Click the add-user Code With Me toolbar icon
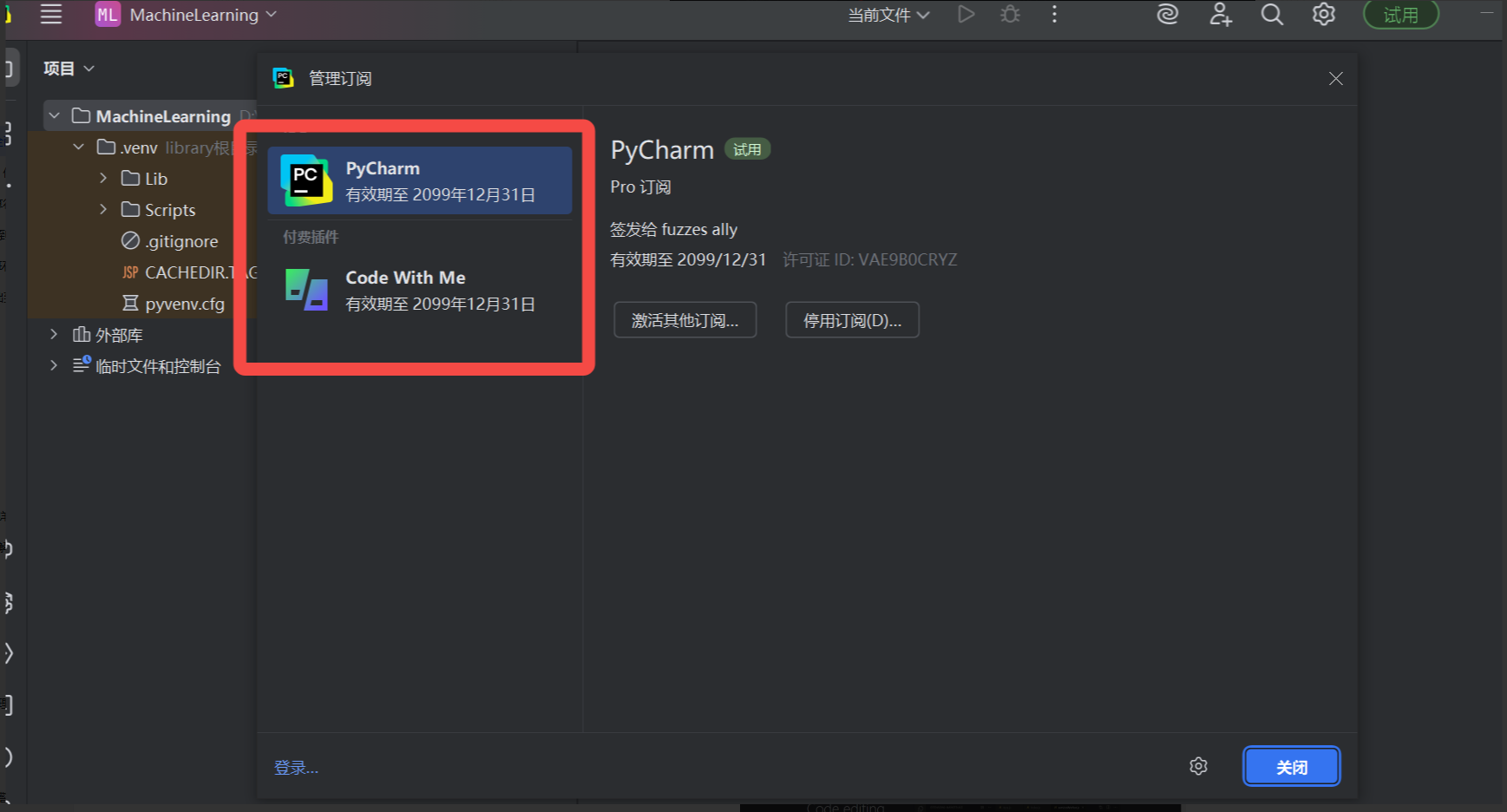 [x=1221, y=15]
